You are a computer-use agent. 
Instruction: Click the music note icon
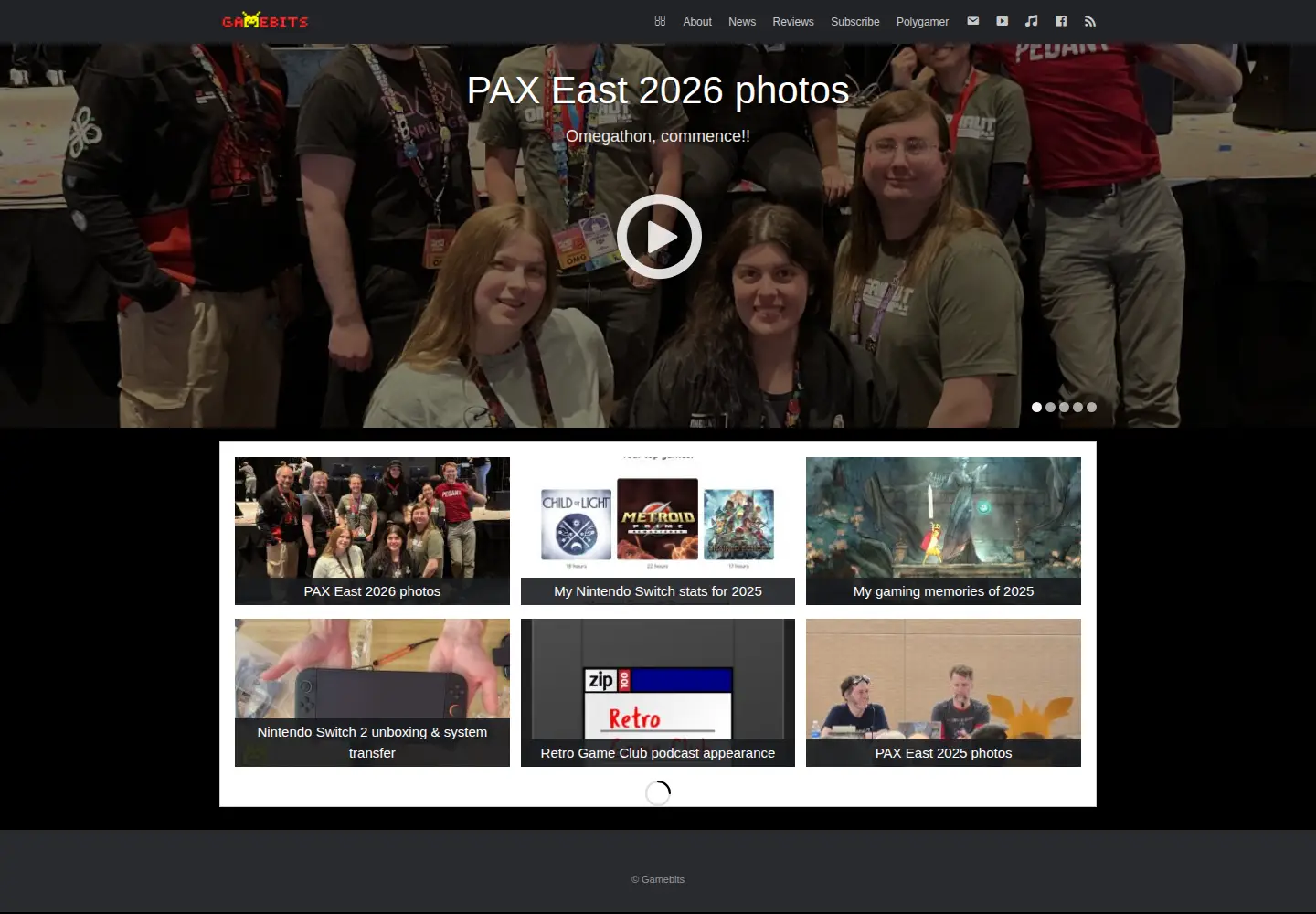1032,21
